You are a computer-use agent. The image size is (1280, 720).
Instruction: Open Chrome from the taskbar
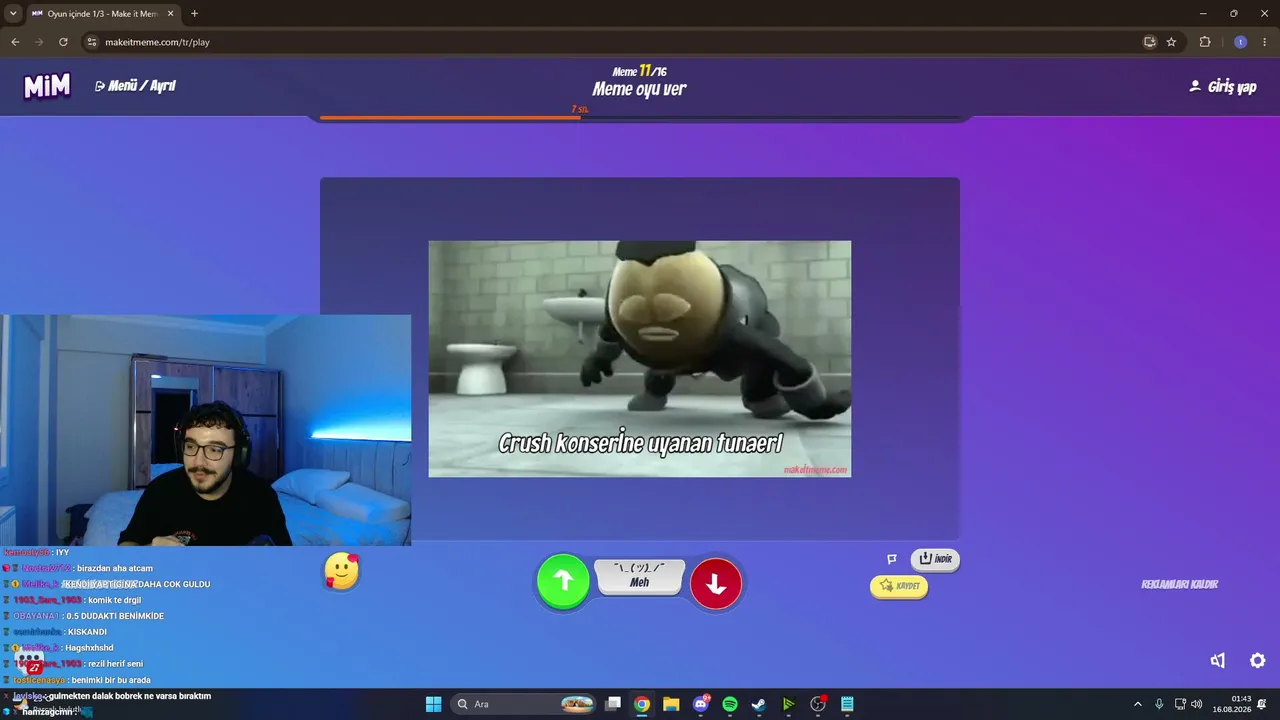(642, 704)
